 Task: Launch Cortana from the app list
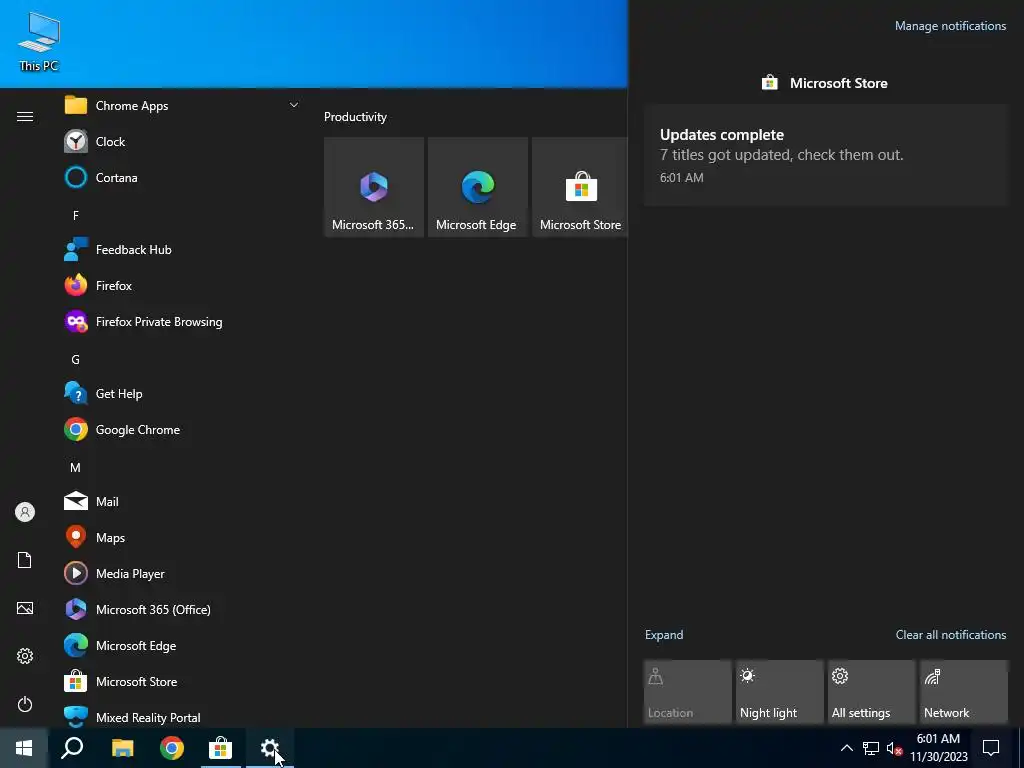coord(182,178)
